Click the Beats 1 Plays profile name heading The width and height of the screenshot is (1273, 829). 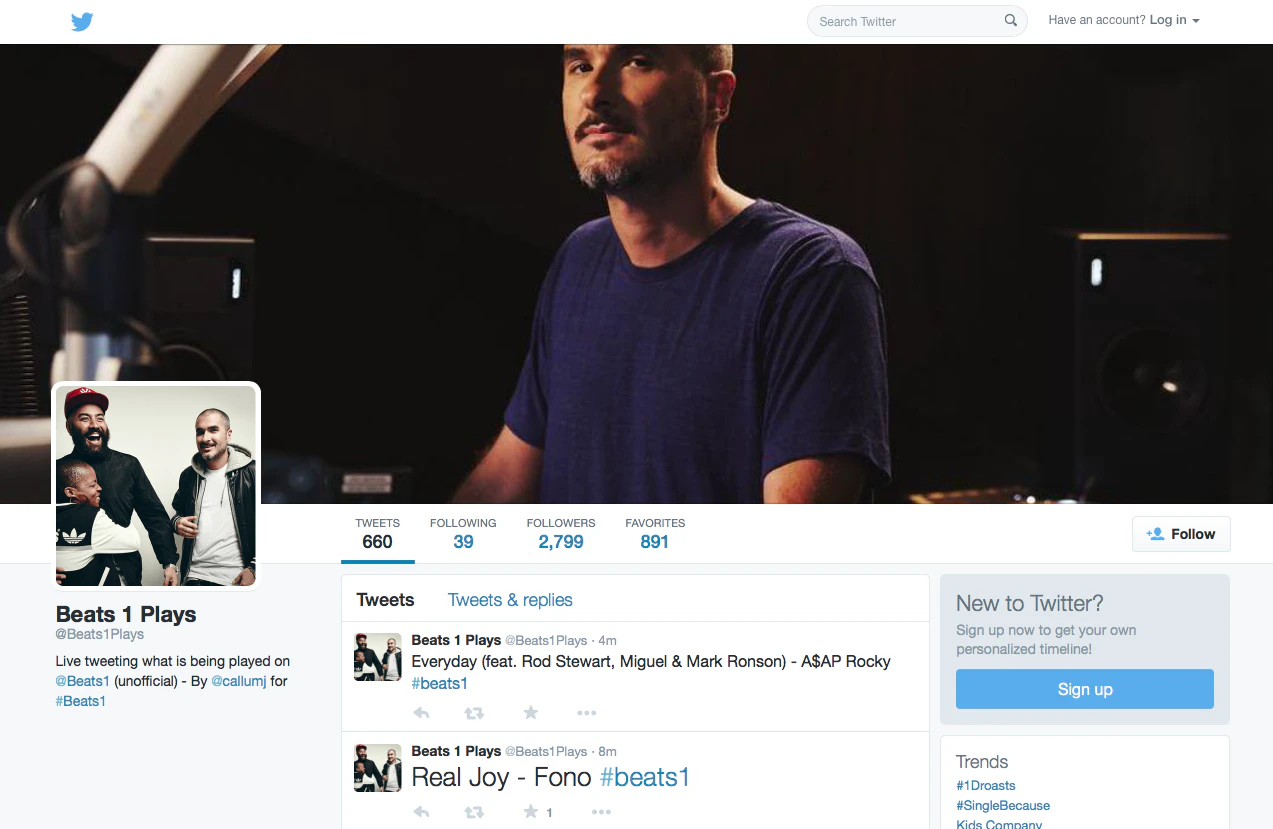[x=126, y=614]
